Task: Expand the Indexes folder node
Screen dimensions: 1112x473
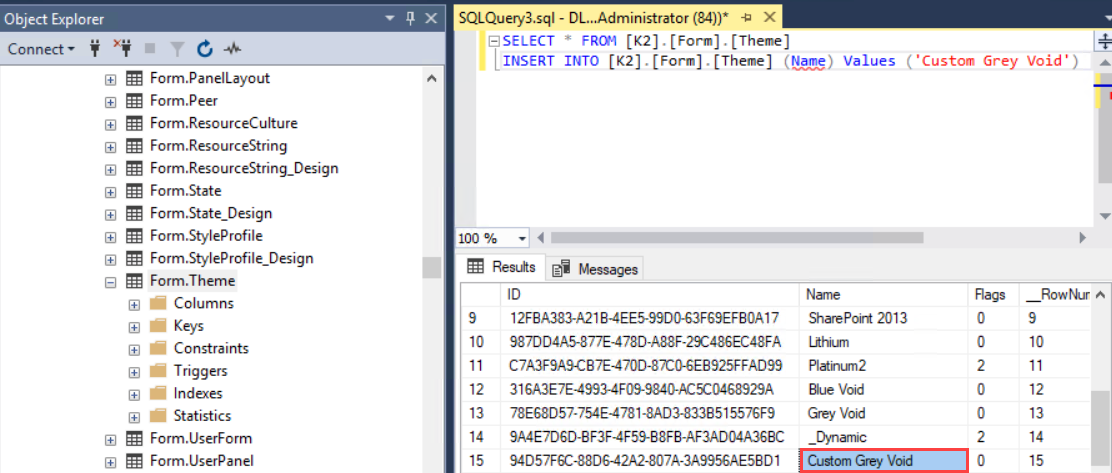Action: tap(134, 394)
